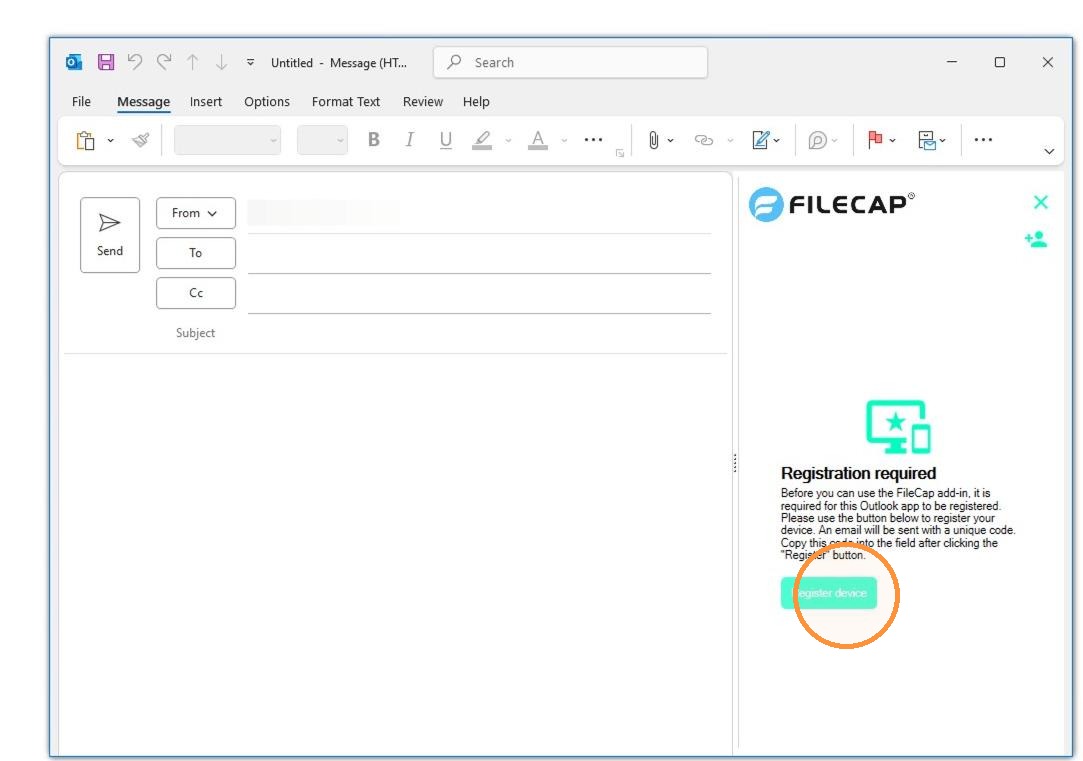1083x761 pixels.
Task: Click the red Follow Up flag icon
Action: (x=875, y=140)
